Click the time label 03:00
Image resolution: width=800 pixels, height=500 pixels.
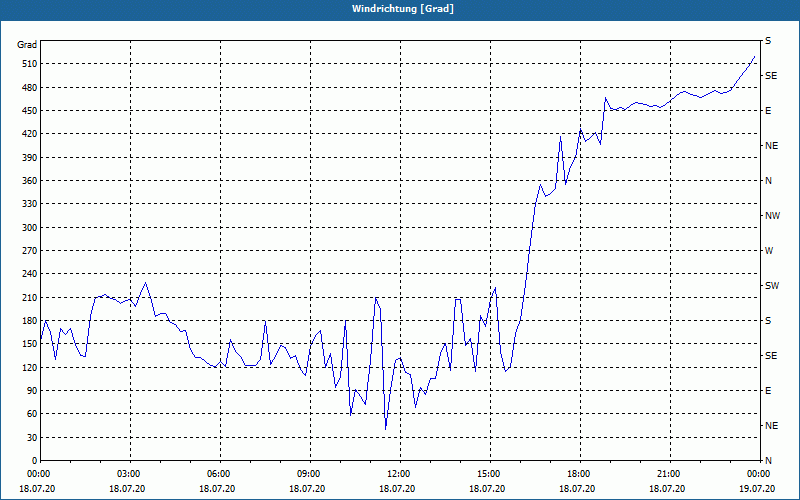pos(128,473)
